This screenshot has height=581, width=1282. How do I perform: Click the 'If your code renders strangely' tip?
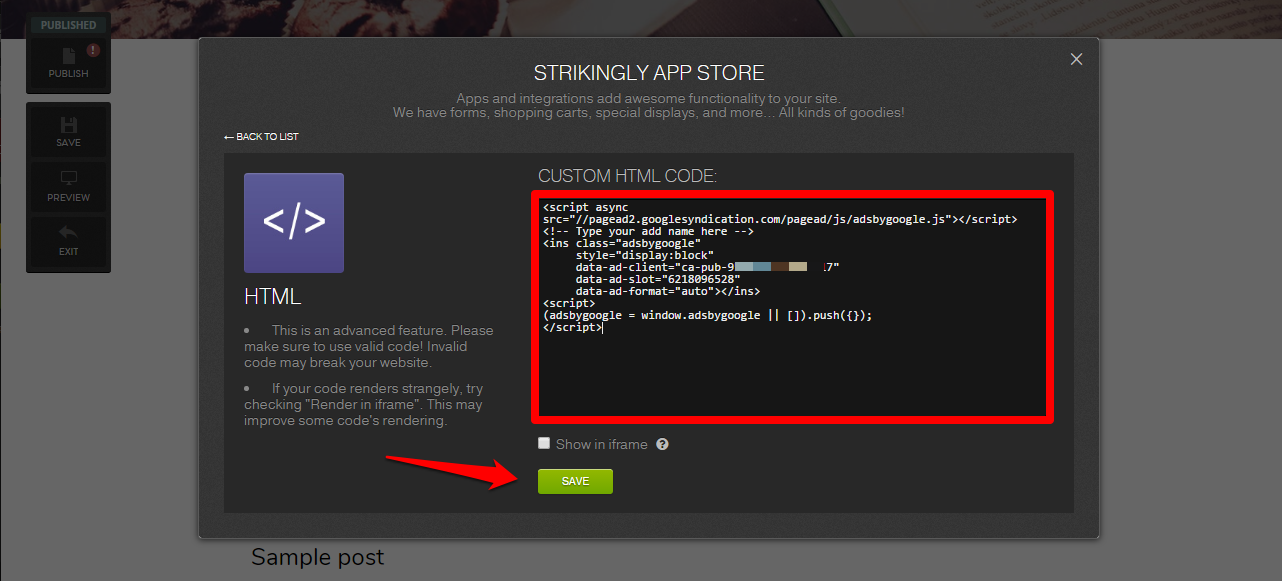click(x=366, y=404)
